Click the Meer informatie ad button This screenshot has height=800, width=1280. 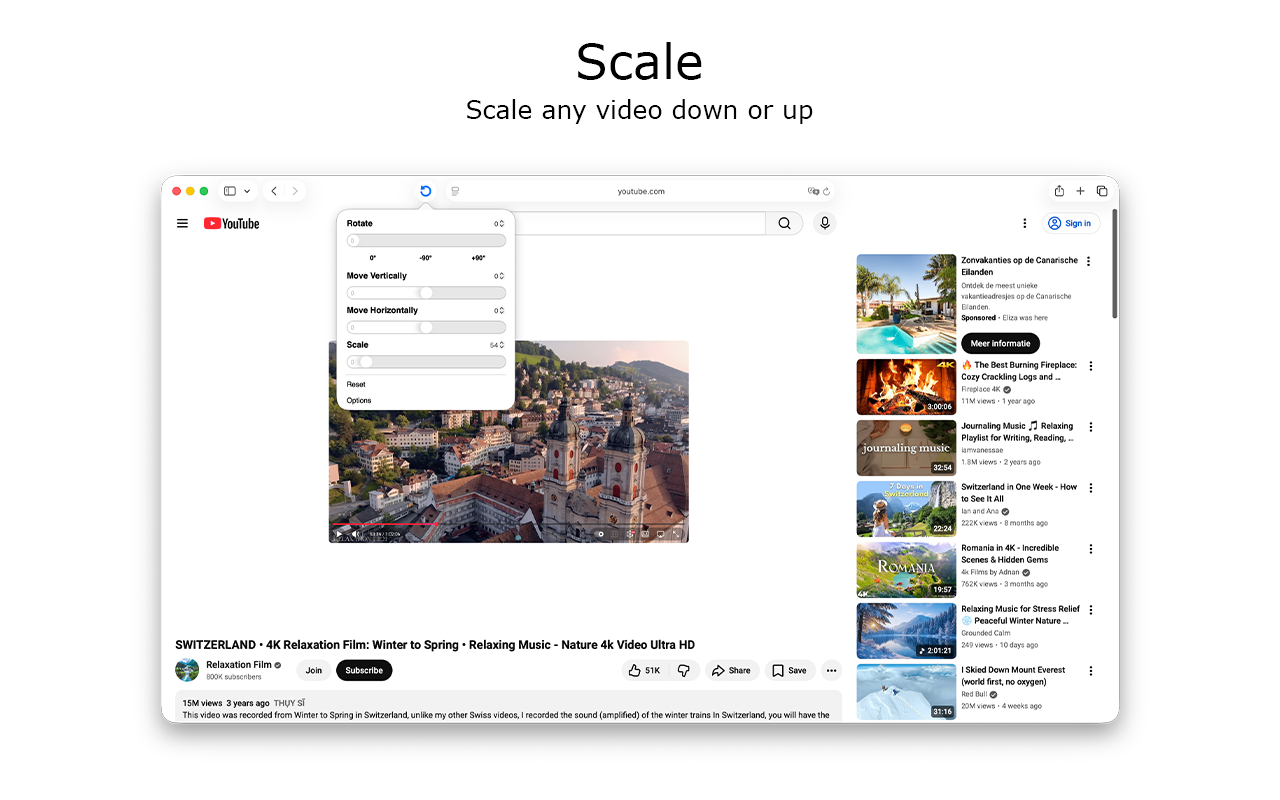pyautogui.click(x=1000, y=343)
